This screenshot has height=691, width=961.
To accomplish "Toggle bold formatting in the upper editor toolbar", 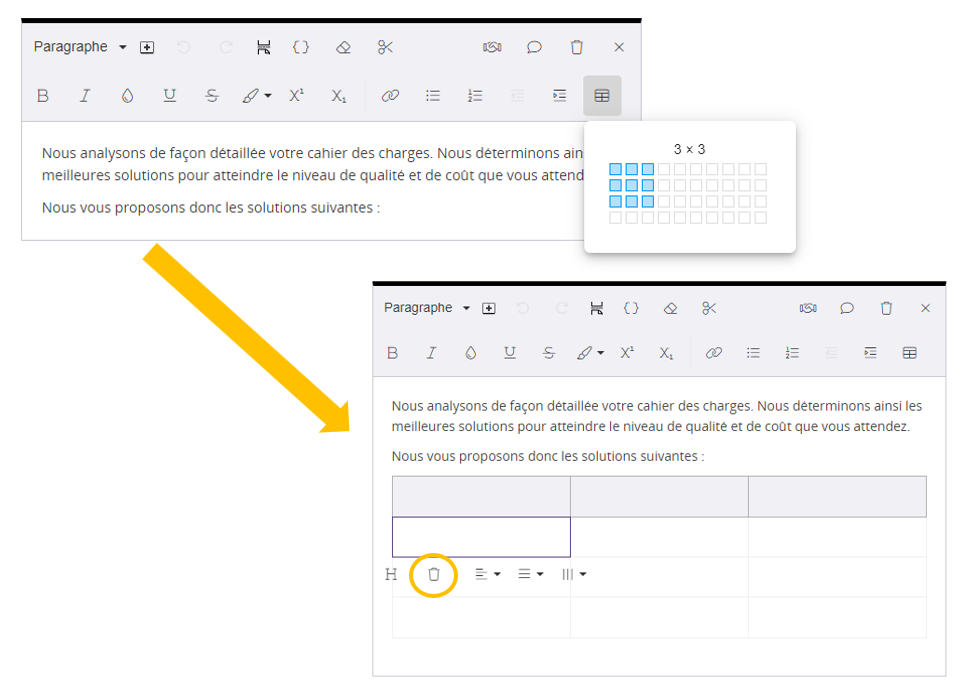I will pyautogui.click(x=43, y=96).
